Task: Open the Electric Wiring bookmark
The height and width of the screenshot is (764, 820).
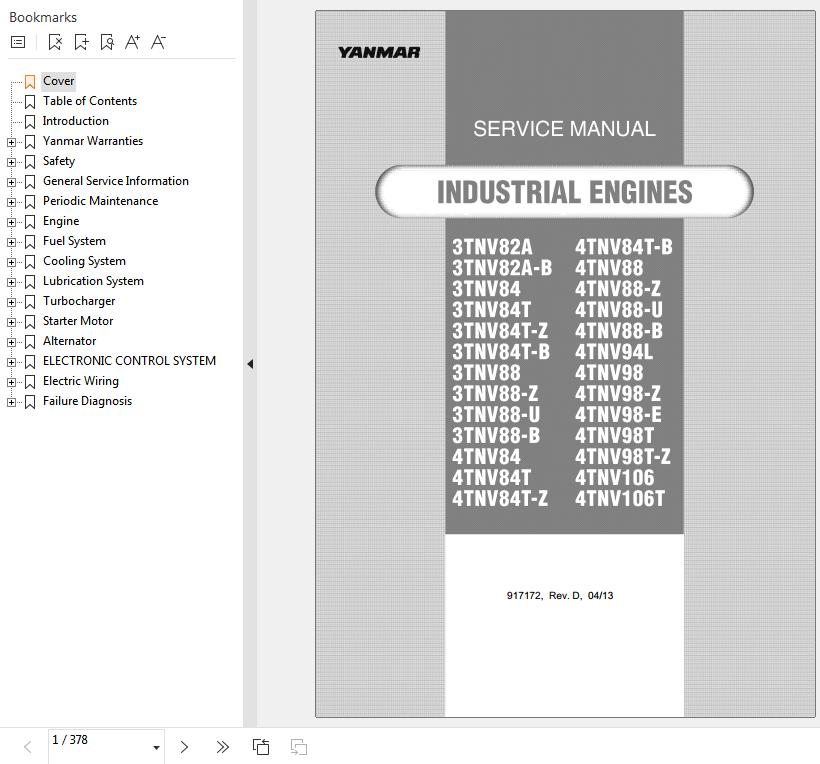Action: click(81, 381)
